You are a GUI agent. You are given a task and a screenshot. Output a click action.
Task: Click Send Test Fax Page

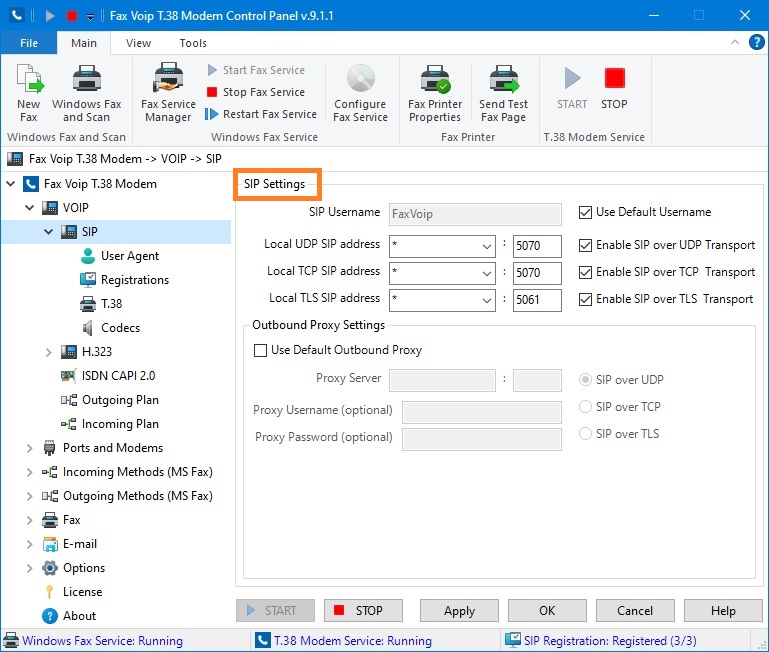point(503,93)
